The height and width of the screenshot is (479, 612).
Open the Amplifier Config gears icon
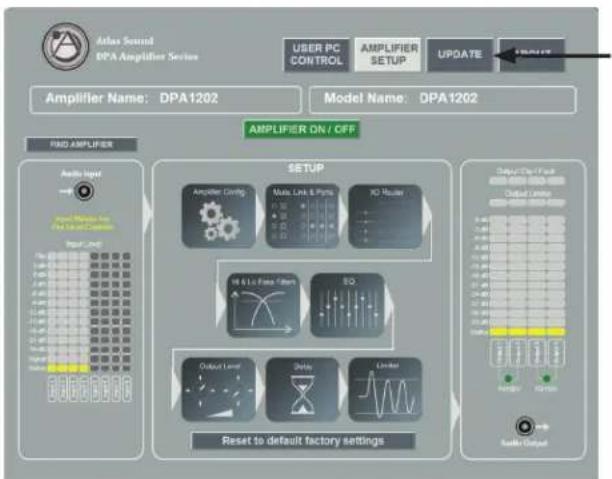[219, 216]
